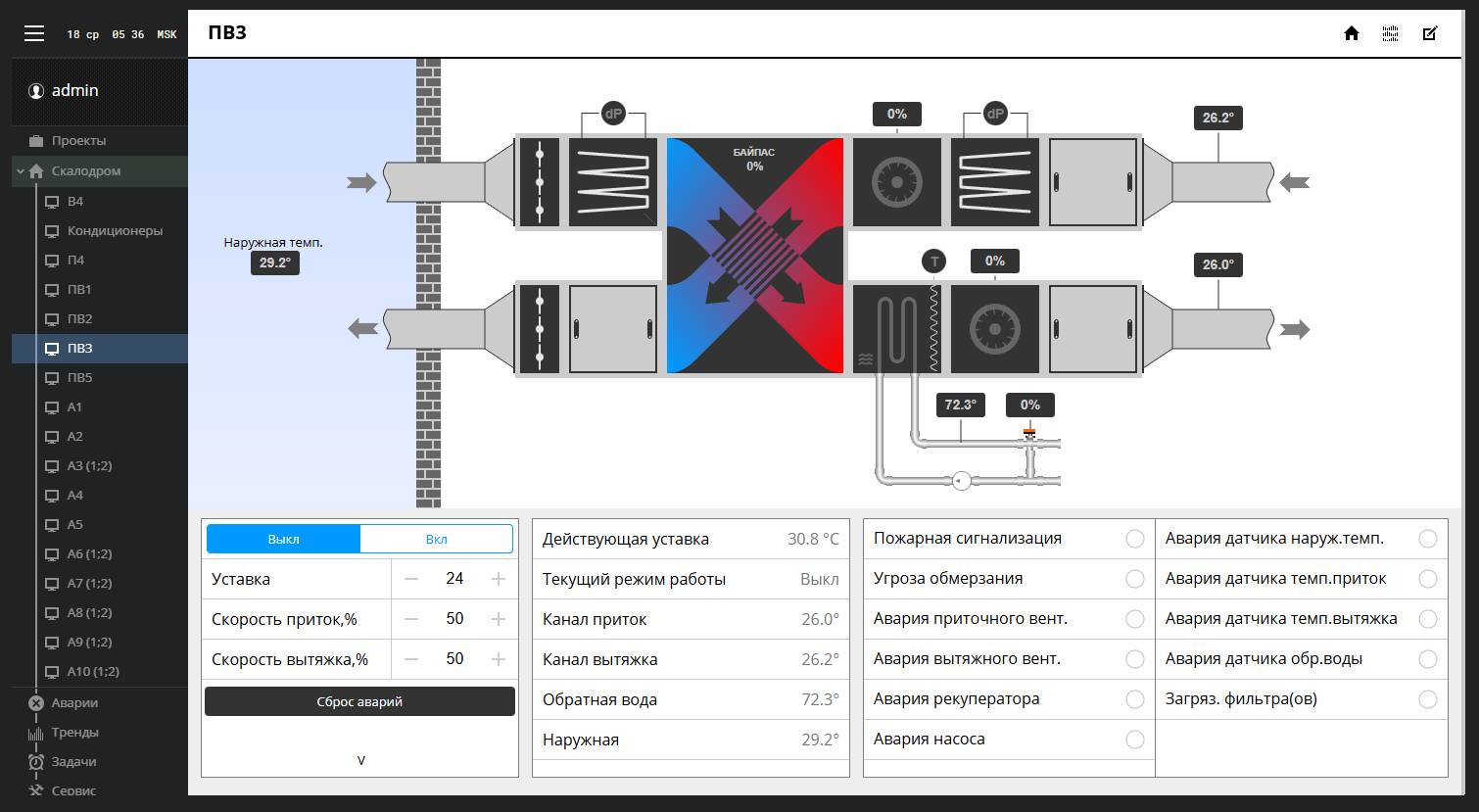Decrease Скорость приток with minus button
Viewport: 1479px width, 812px height.
(x=411, y=619)
